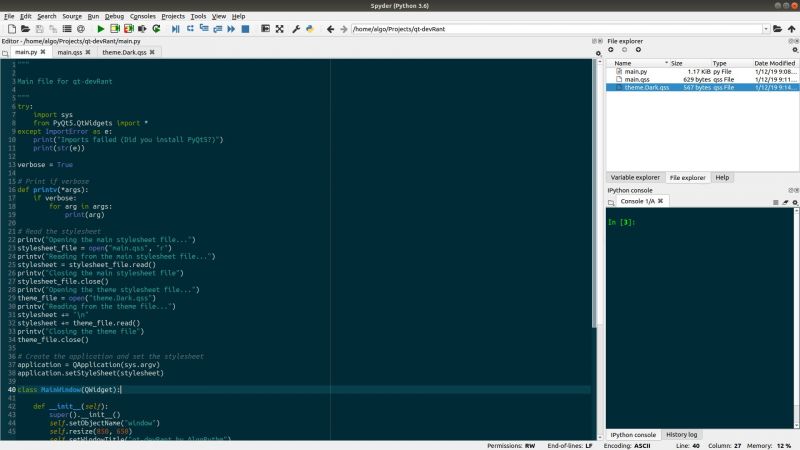Click the debugger Step icon
The width and height of the screenshot is (800, 450).
coord(190,29)
